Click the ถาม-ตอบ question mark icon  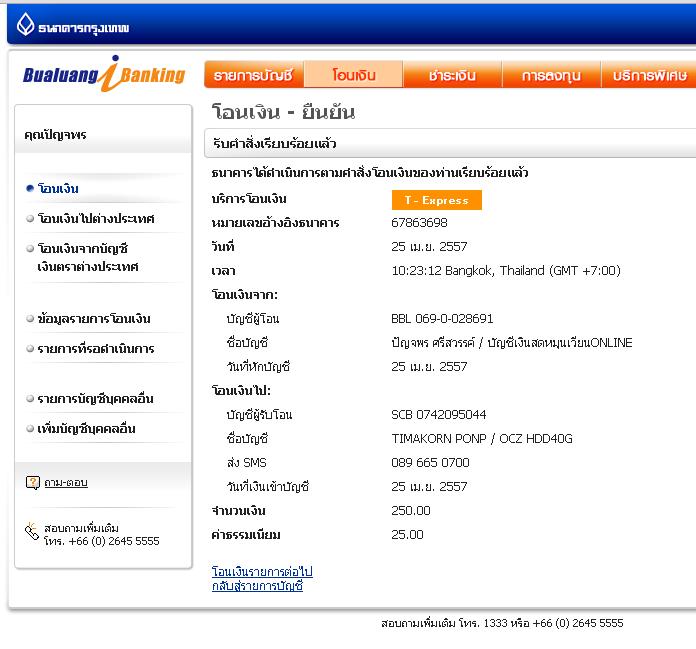32,483
